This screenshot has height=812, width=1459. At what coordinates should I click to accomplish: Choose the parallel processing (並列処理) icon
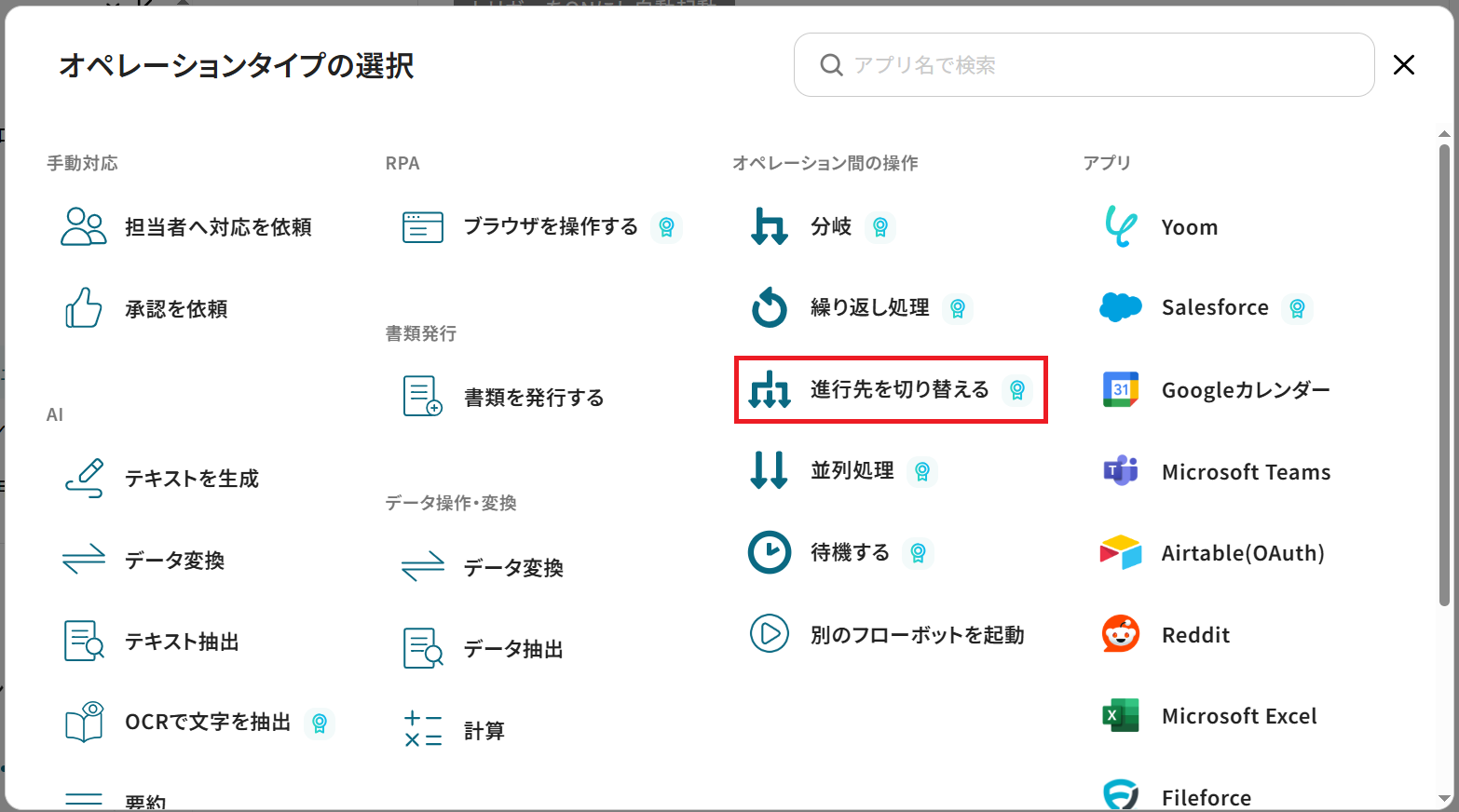pyautogui.click(x=769, y=470)
